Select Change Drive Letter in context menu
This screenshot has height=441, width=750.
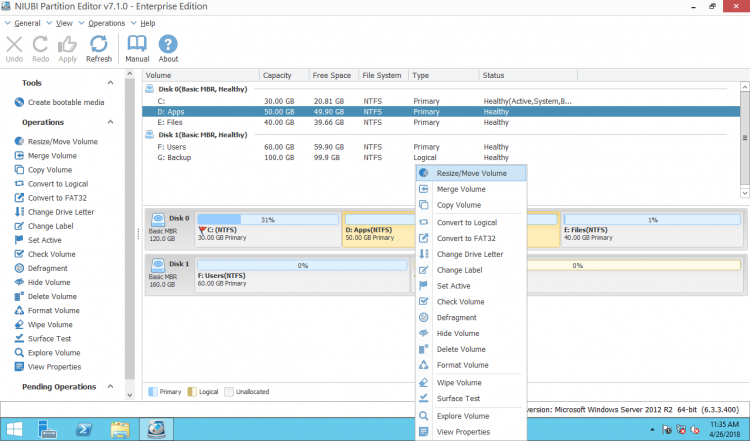point(471,254)
